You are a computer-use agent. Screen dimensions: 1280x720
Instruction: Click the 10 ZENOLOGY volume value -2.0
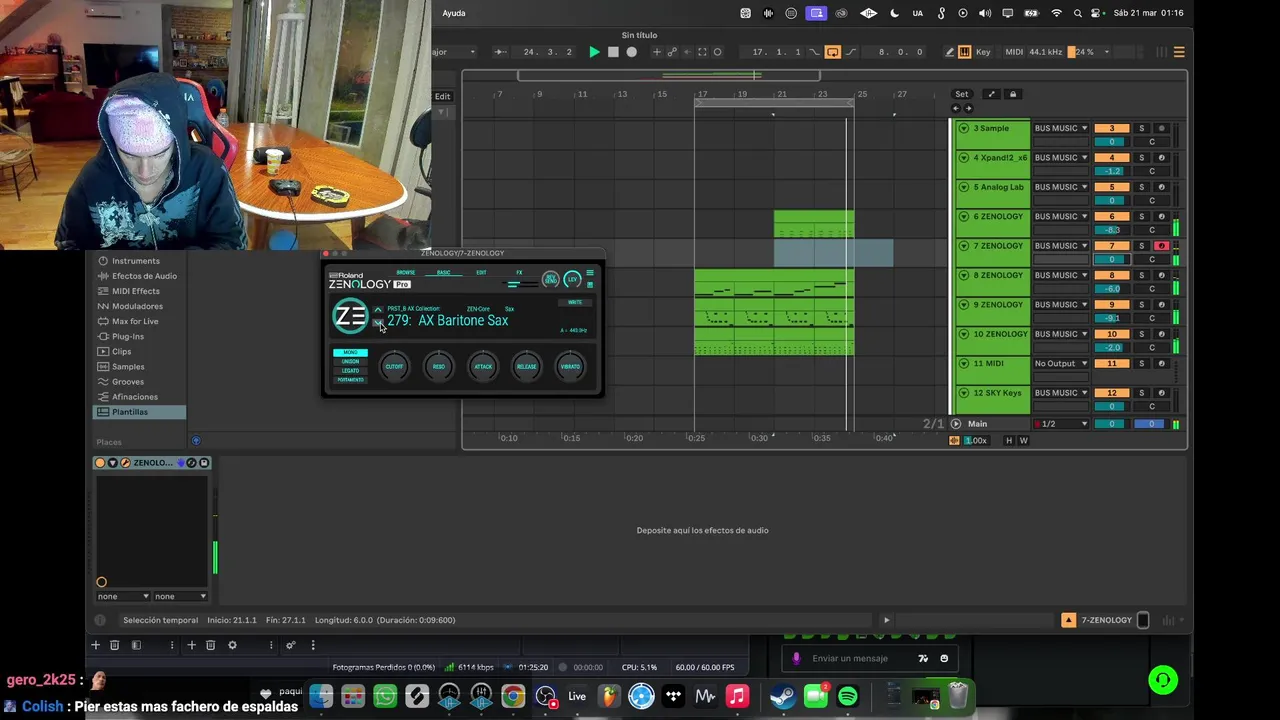pyautogui.click(x=1111, y=348)
